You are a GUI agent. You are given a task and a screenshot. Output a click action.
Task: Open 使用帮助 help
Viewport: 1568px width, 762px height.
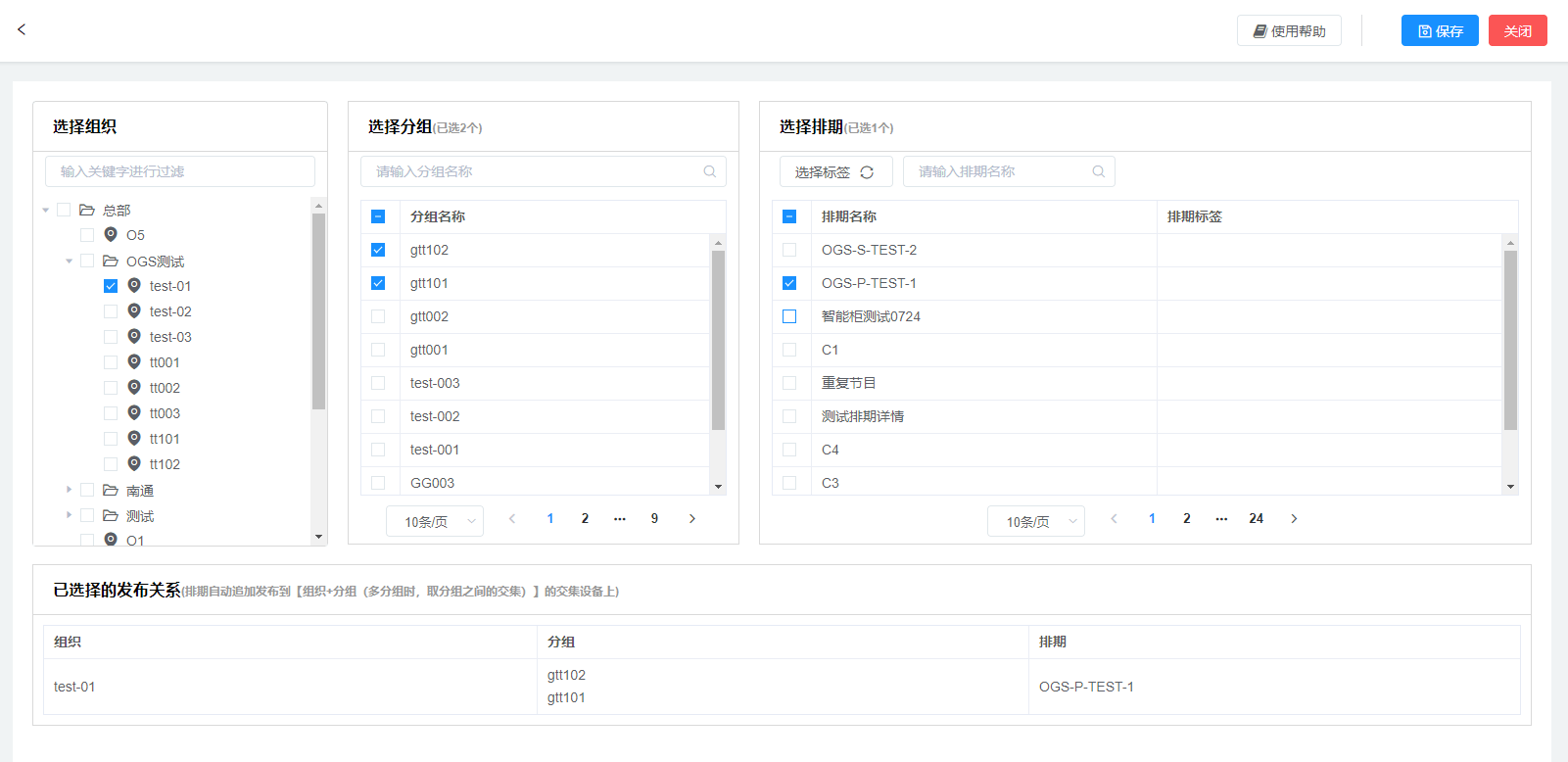tap(1289, 30)
